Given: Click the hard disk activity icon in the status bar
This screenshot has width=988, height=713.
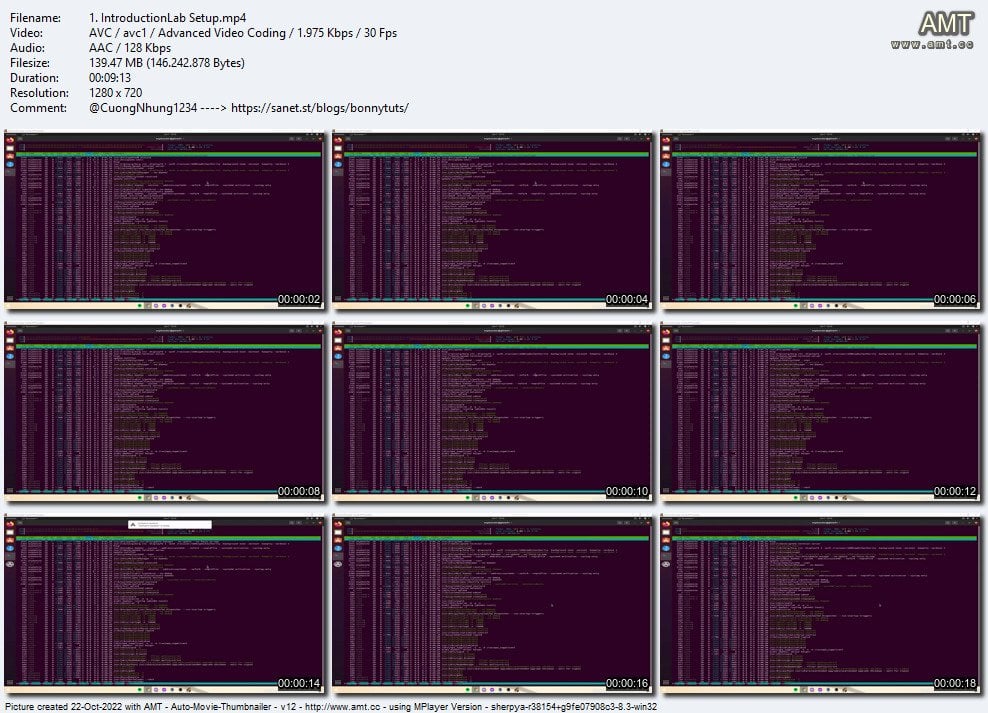Looking at the screenshot, I should point(139,305).
